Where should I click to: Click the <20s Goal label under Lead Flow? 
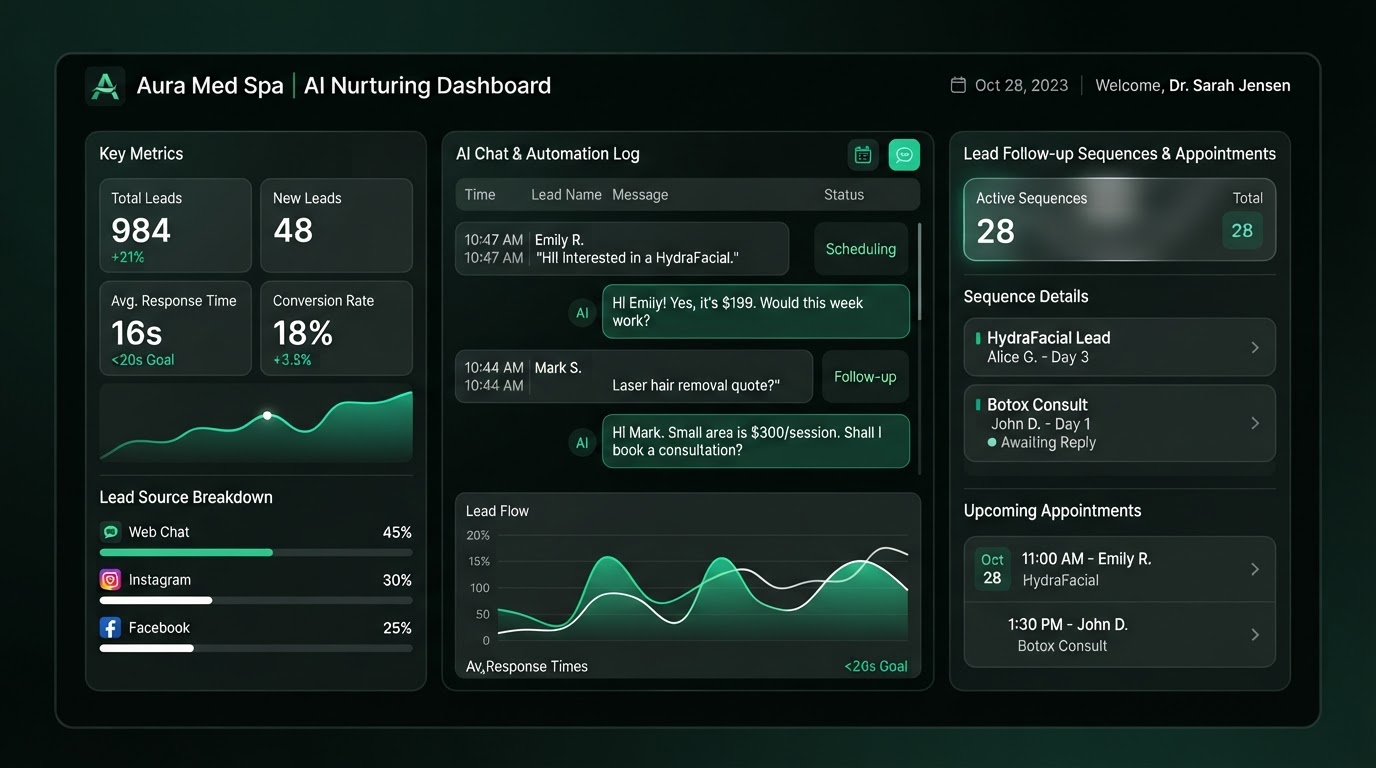tap(876, 666)
